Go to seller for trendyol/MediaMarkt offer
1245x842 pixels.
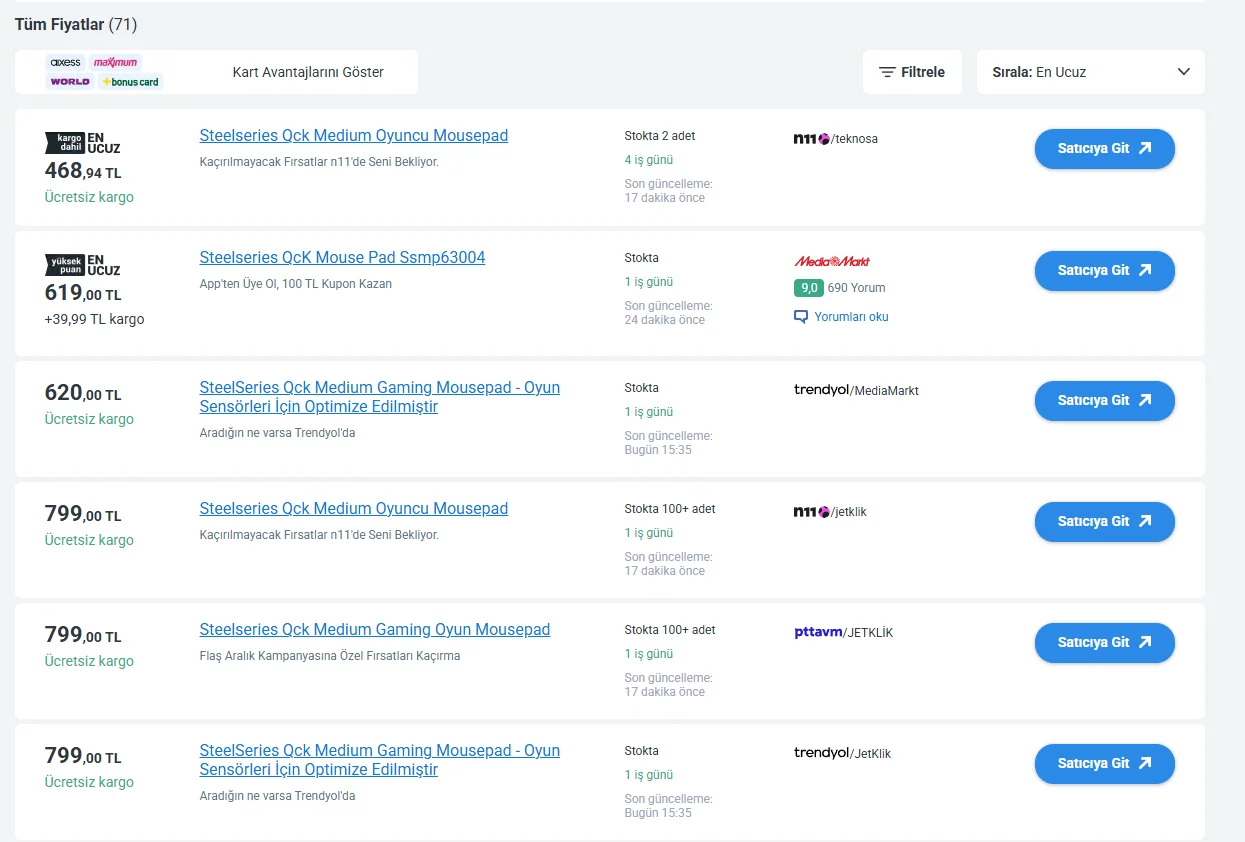point(1104,400)
